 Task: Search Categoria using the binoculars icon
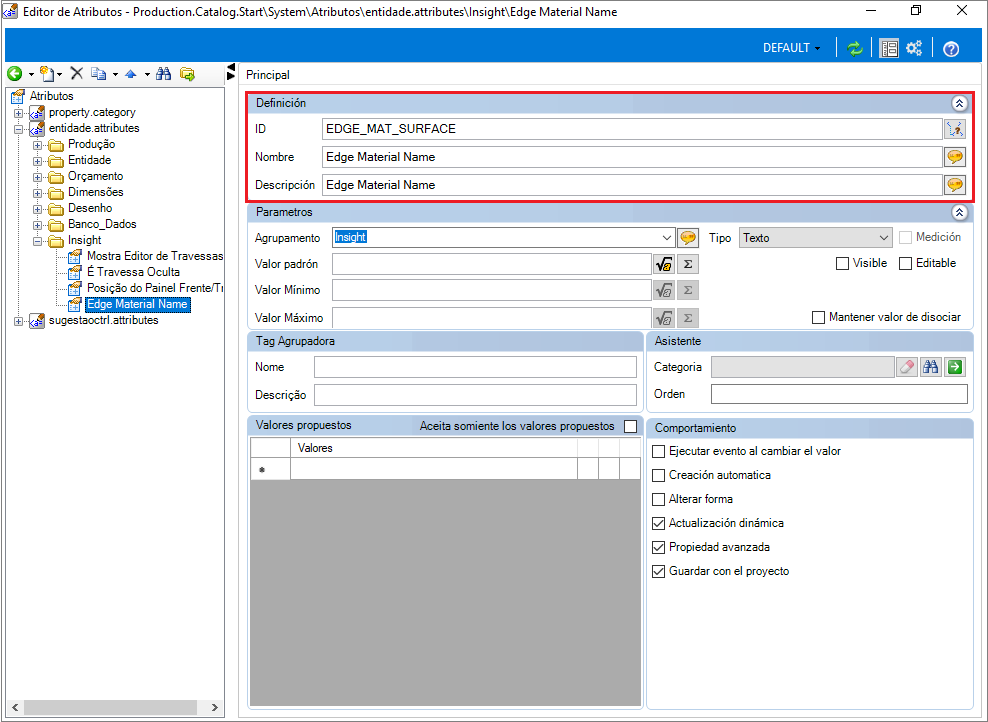coord(931,367)
